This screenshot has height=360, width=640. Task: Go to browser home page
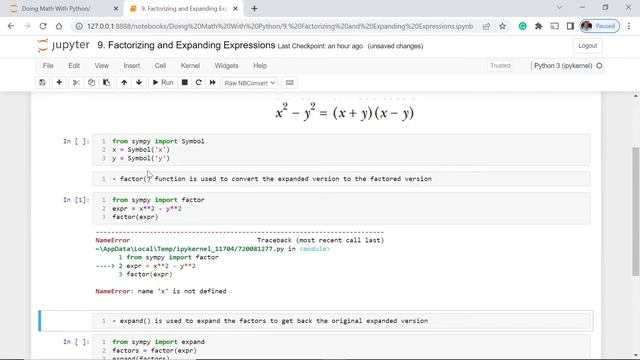[x=59, y=26]
